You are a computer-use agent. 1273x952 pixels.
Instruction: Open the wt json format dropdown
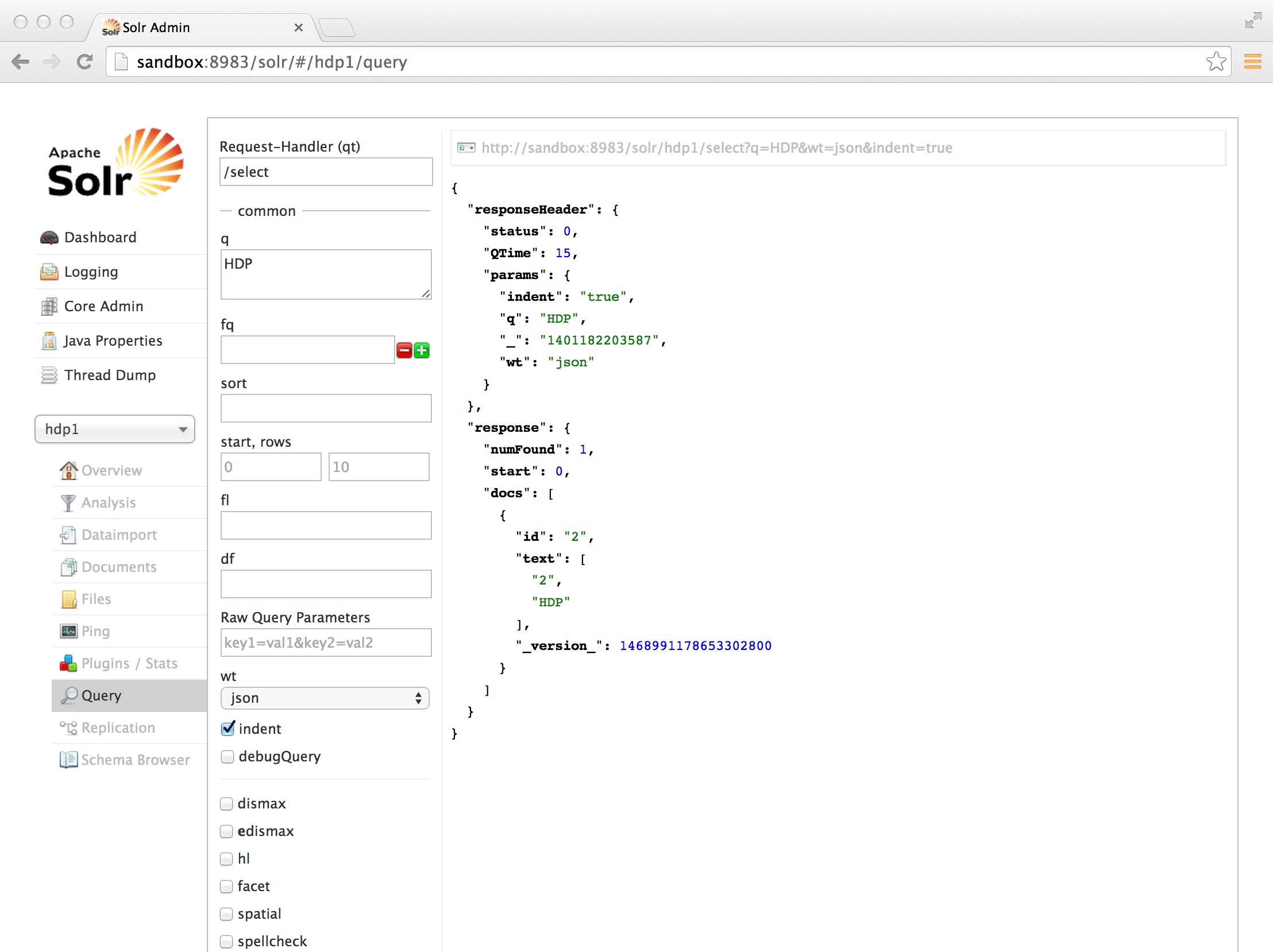(325, 698)
